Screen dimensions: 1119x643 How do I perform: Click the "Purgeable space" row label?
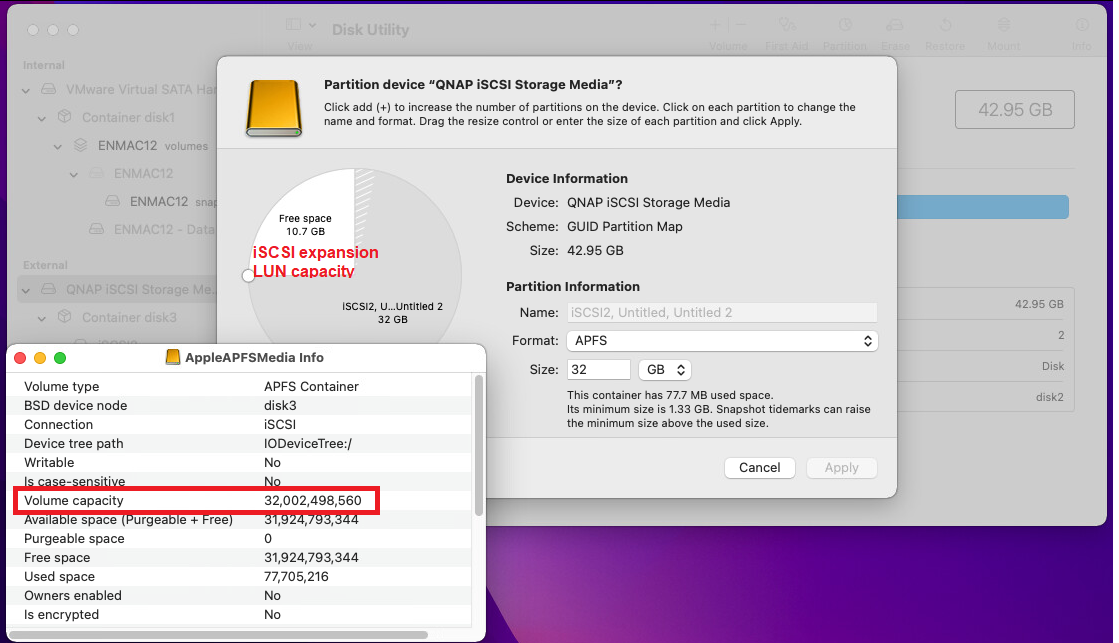coord(74,539)
